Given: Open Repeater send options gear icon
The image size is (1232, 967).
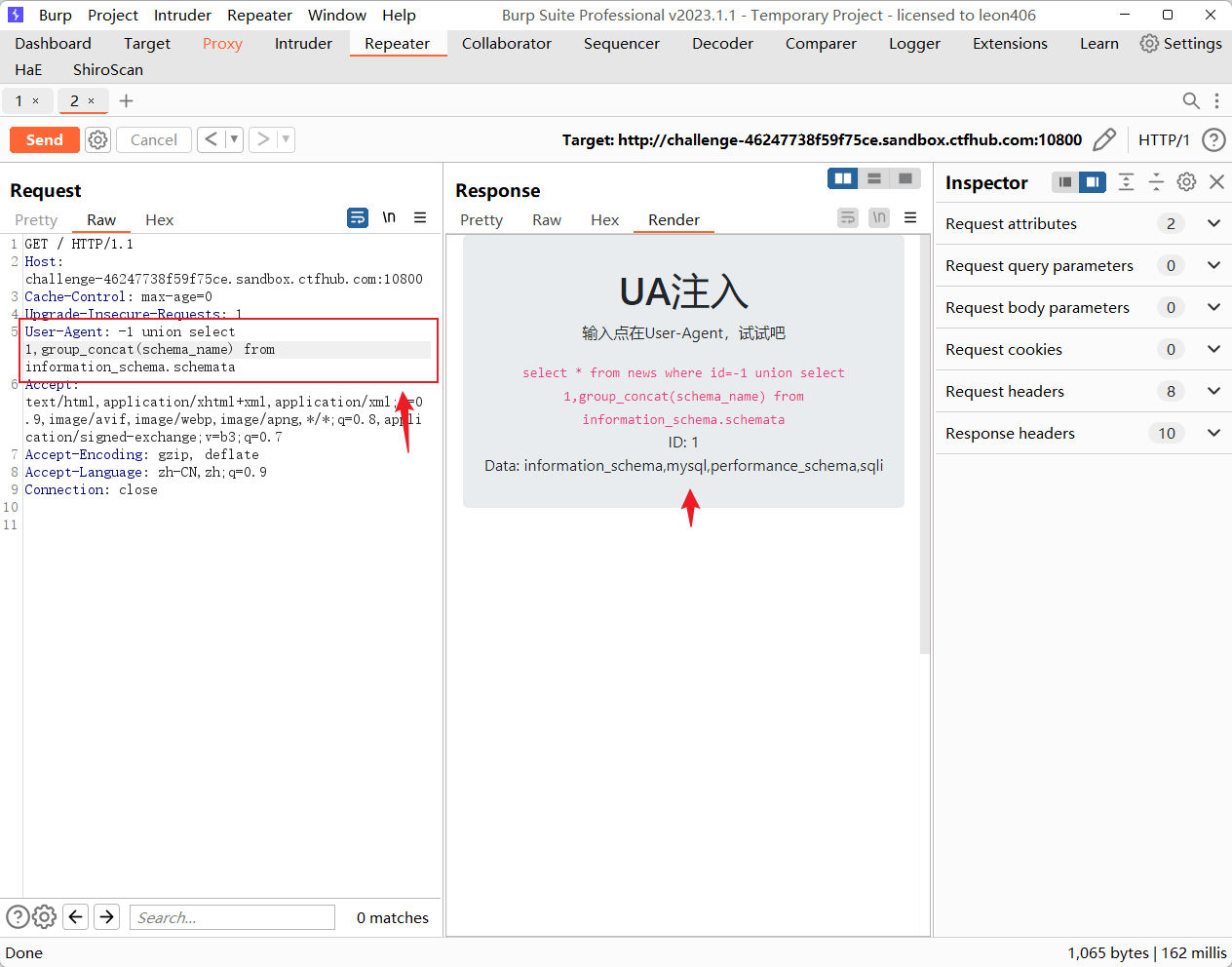Looking at the screenshot, I should tap(97, 139).
